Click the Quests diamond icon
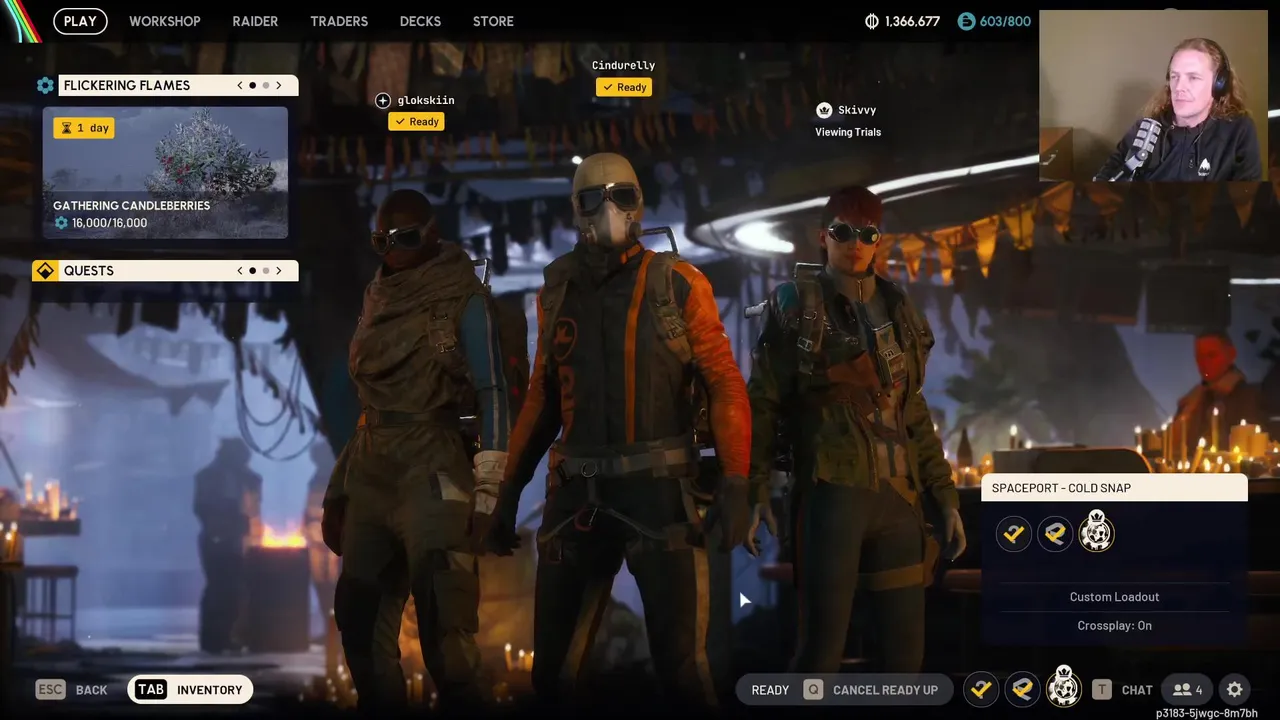 pyautogui.click(x=45, y=271)
